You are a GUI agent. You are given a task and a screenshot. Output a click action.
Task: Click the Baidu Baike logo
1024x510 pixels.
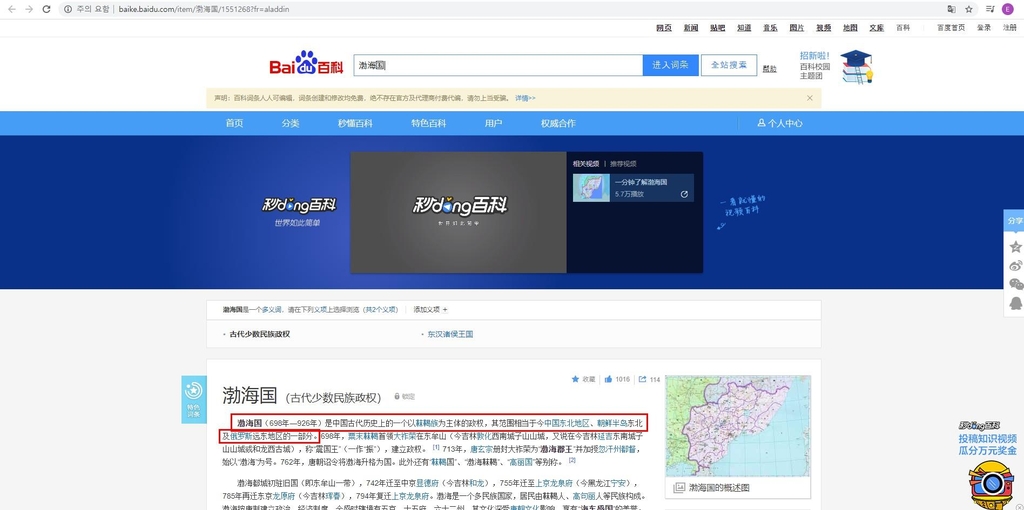306,63
